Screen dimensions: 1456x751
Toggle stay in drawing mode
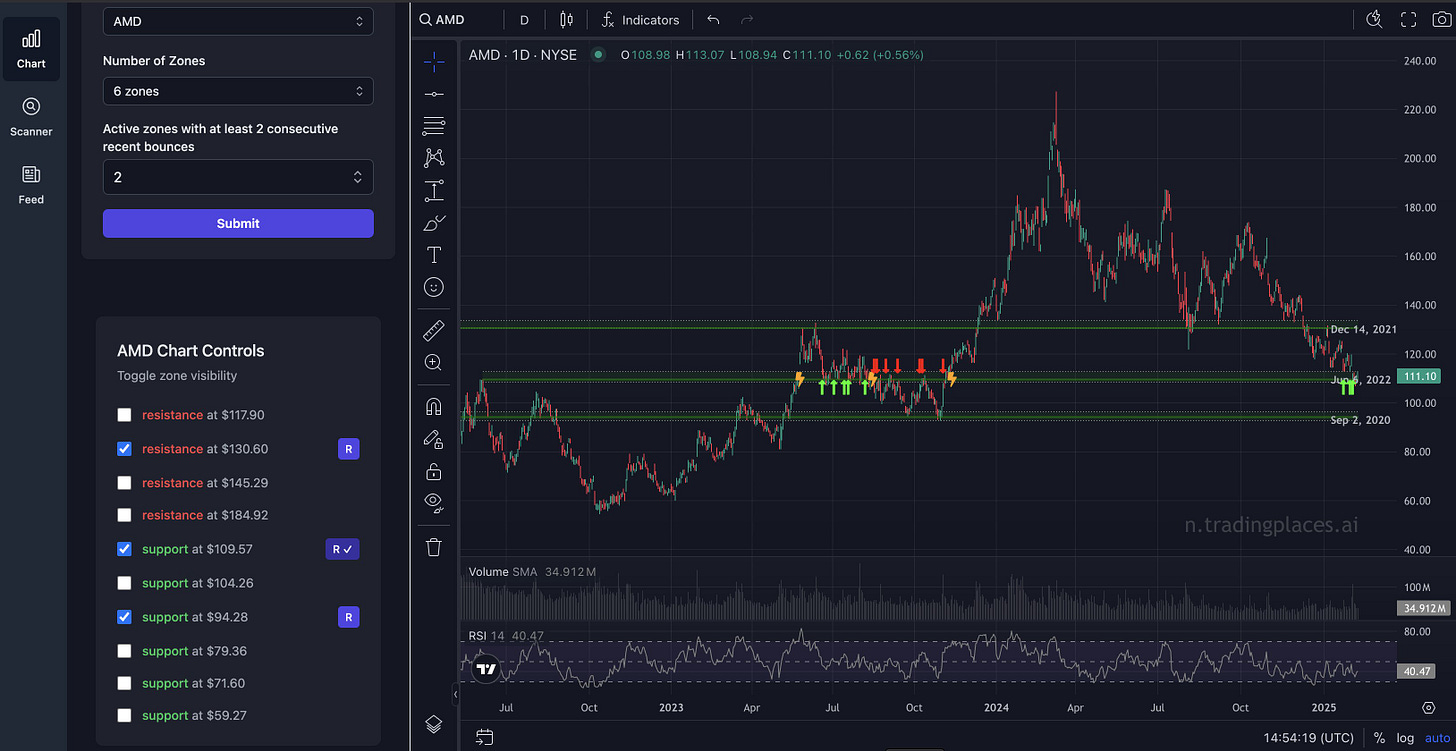tap(434, 438)
